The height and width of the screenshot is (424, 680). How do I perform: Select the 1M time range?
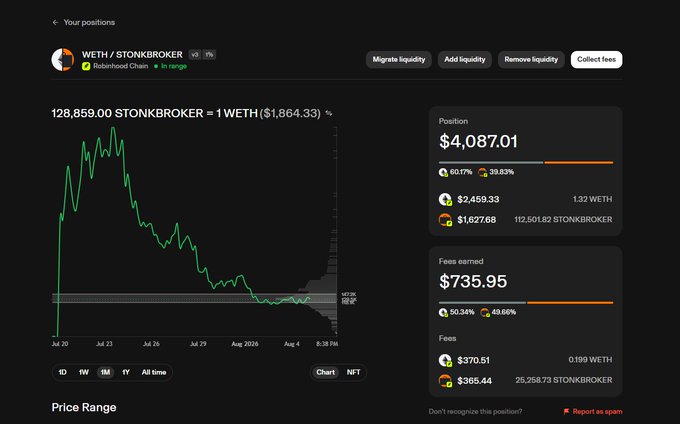(105, 372)
